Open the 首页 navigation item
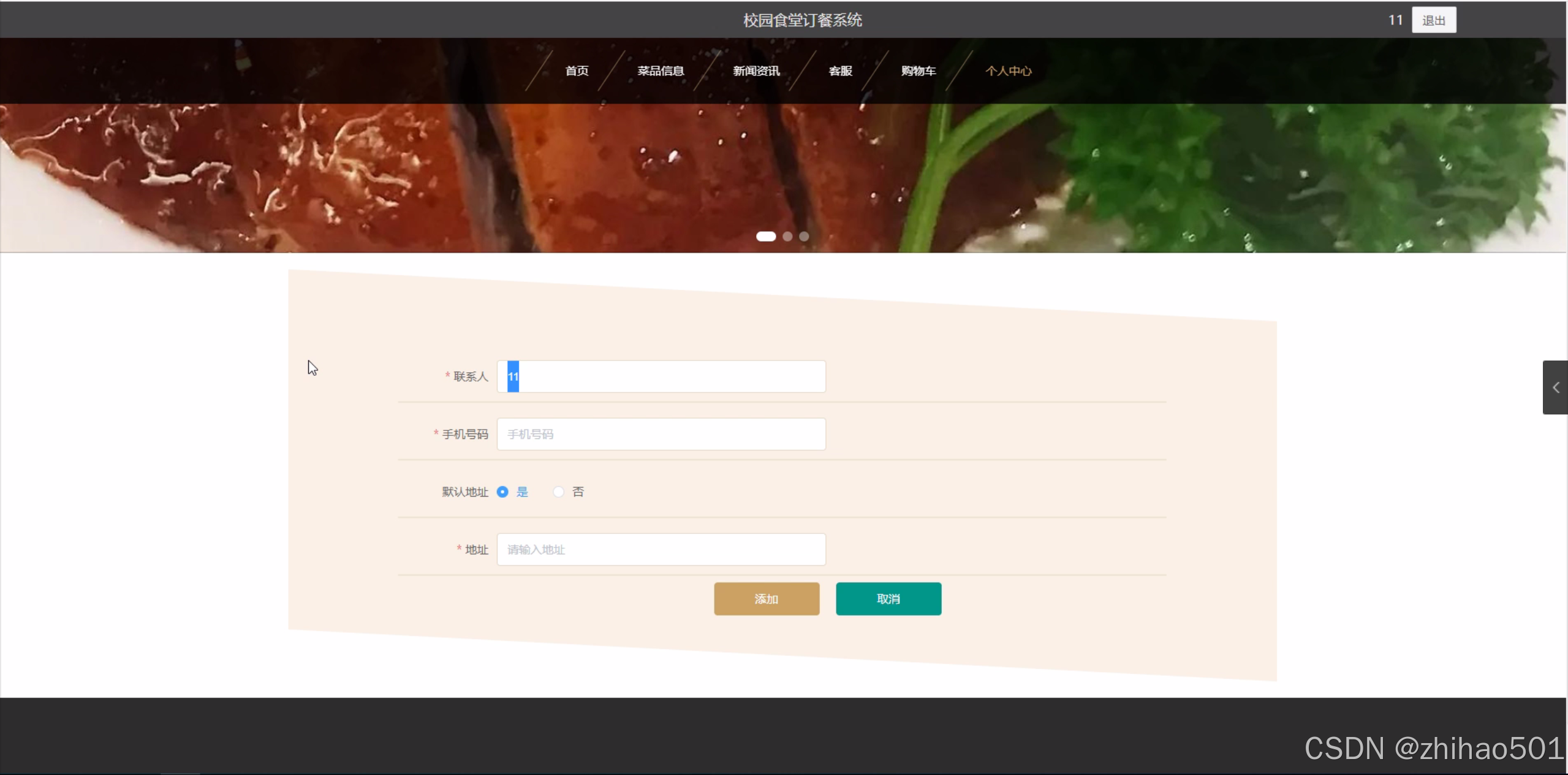This screenshot has height=775, width=1568. pyautogui.click(x=577, y=71)
